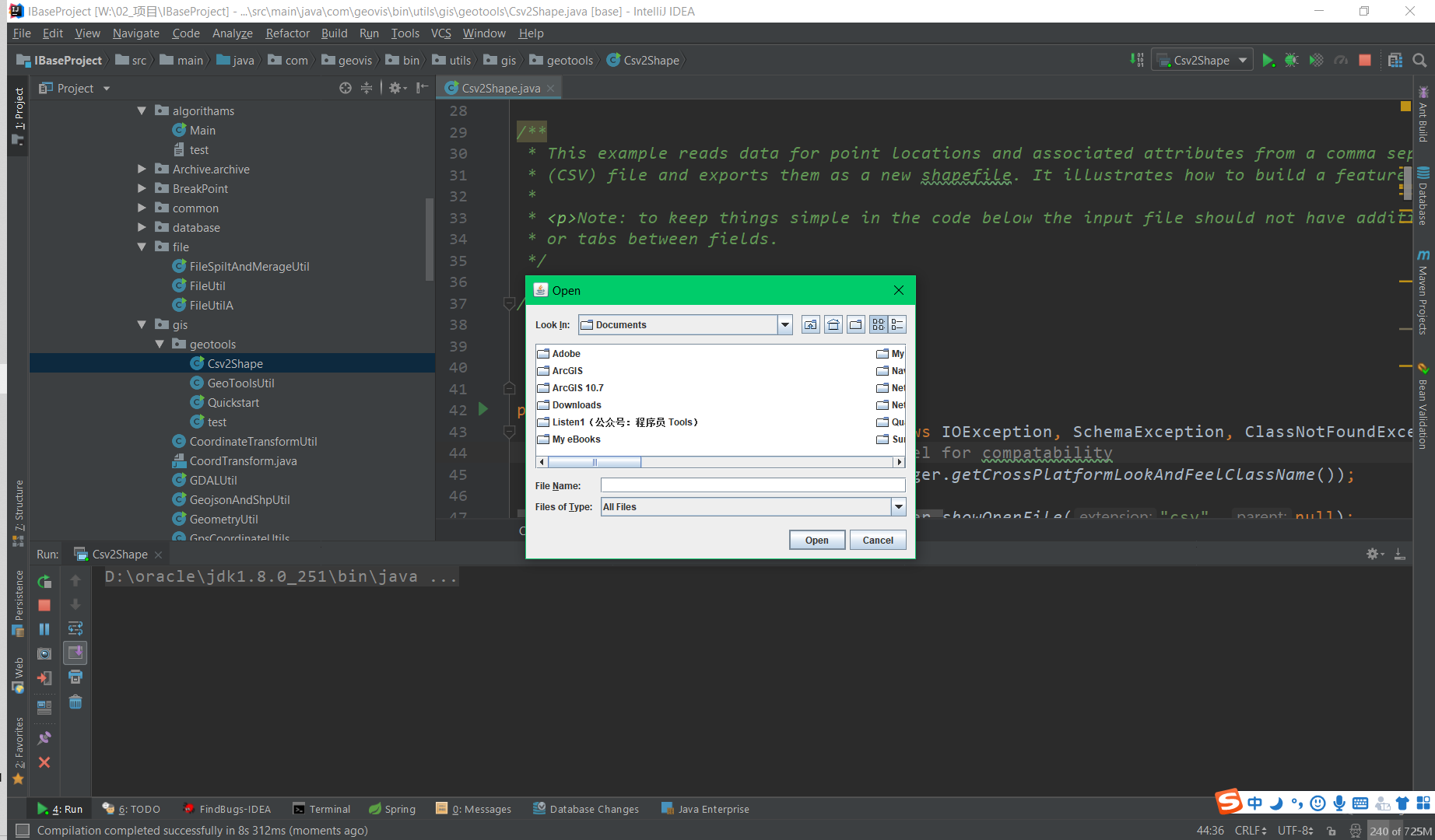The height and width of the screenshot is (840, 1435).
Task: Toggle the Favorites tool window button
Action: click(x=19, y=751)
